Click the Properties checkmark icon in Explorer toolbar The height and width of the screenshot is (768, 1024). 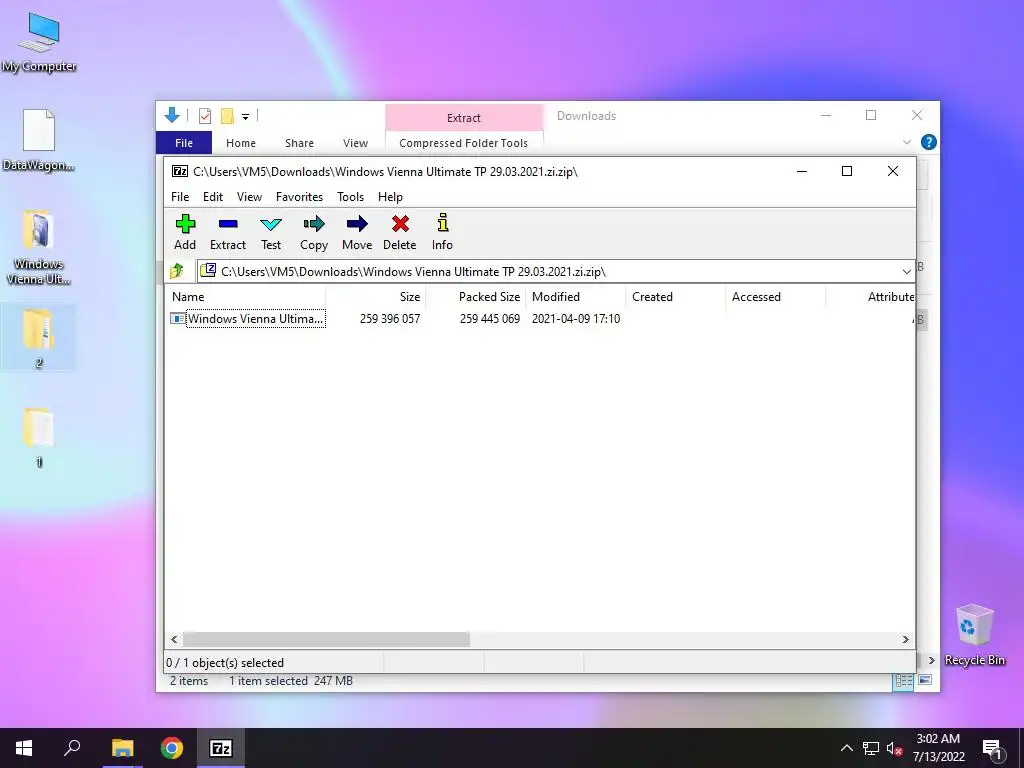(205, 116)
